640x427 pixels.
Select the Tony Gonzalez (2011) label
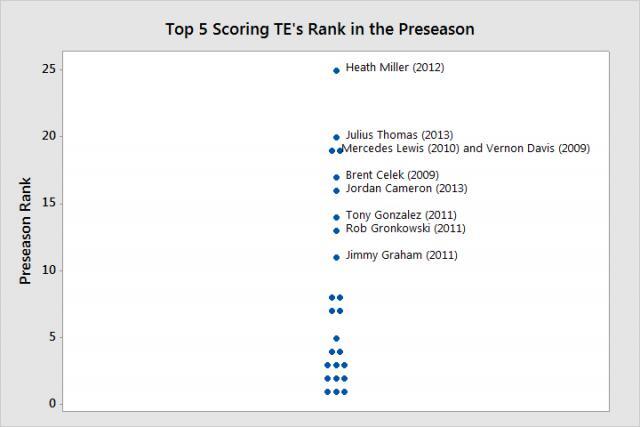[402, 215]
